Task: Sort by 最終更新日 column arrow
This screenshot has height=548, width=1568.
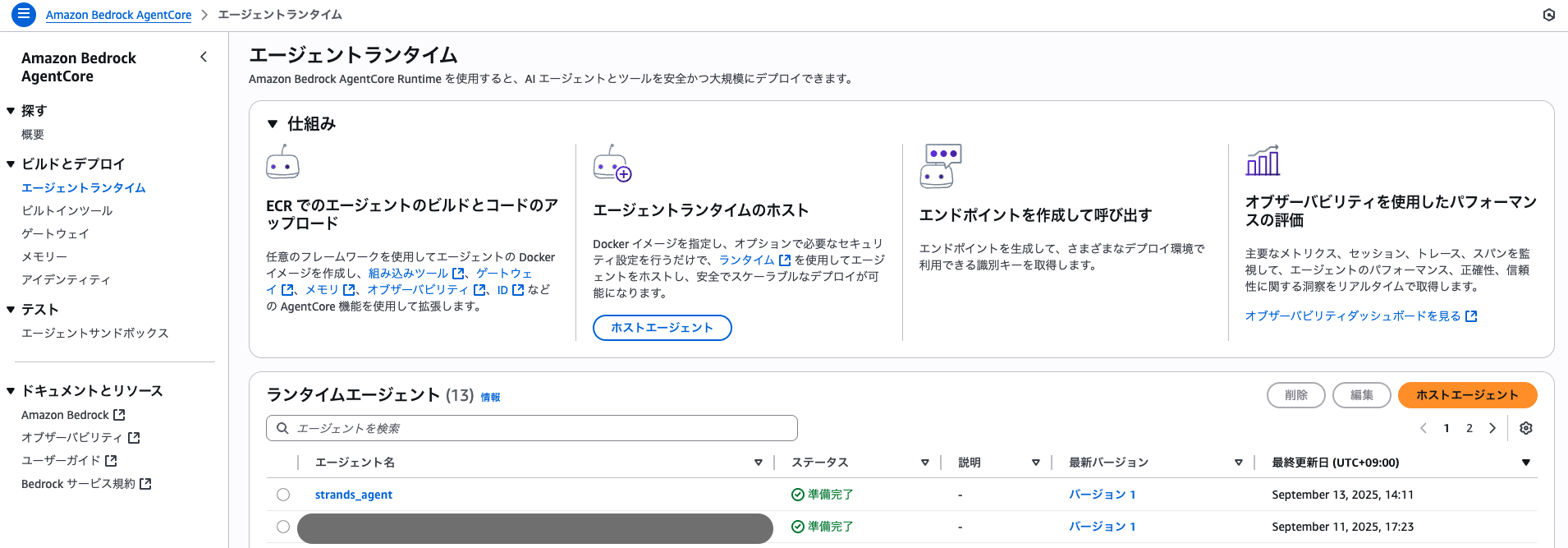Action: click(1525, 463)
